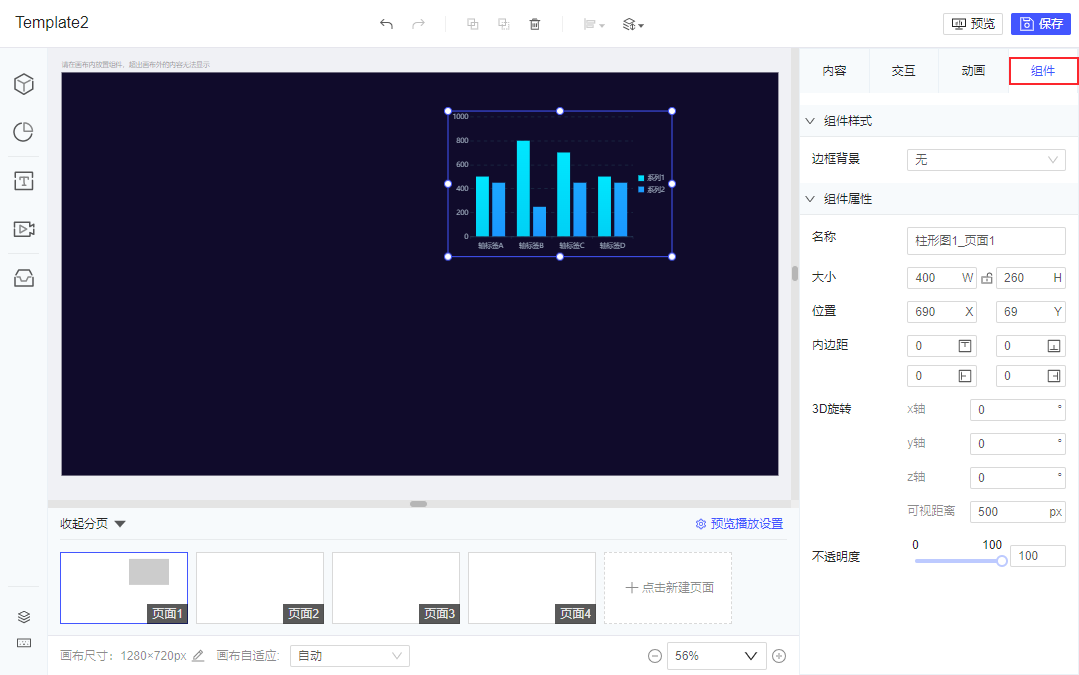Open the alignment options dropdown icon
Viewport: 1079px width, 675px height.
pyautogui.click(x=594, y=25)
